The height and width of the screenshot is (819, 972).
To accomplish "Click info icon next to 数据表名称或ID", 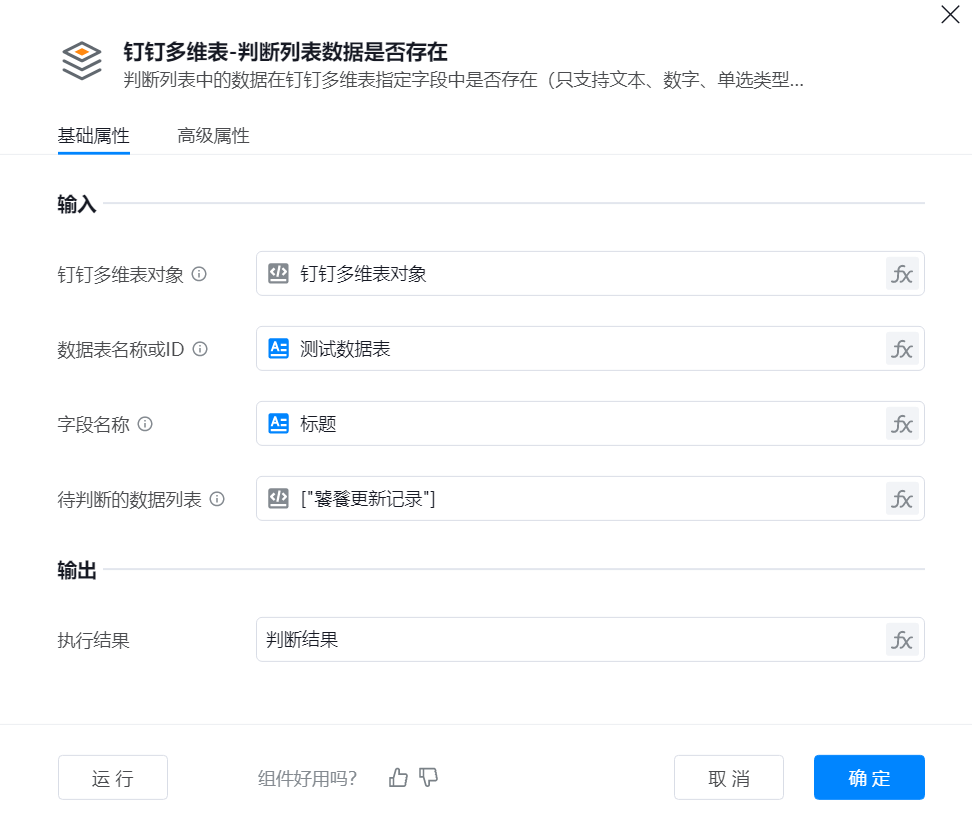I will [x=200, y=349].
